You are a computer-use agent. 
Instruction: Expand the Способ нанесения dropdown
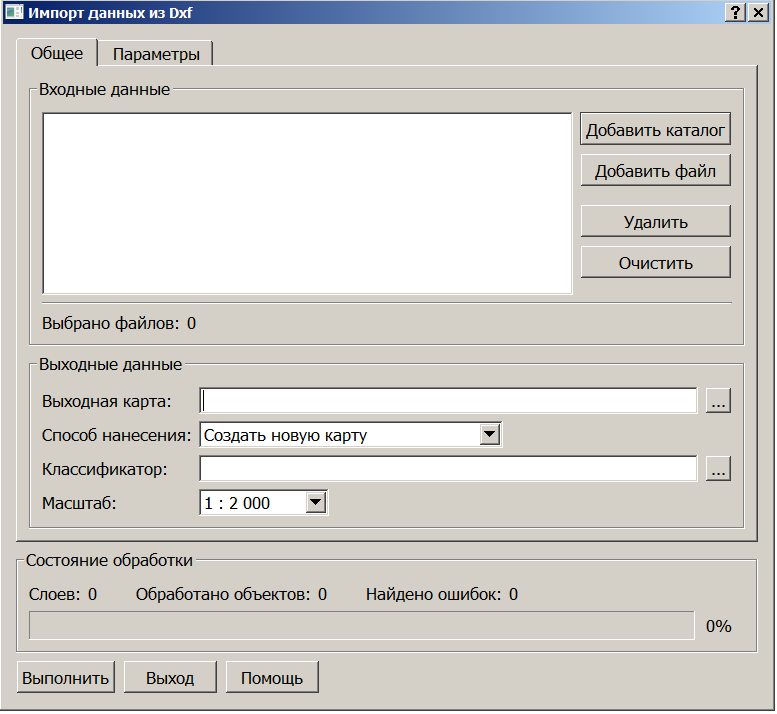pyautogui.click(x=490, y=435)
